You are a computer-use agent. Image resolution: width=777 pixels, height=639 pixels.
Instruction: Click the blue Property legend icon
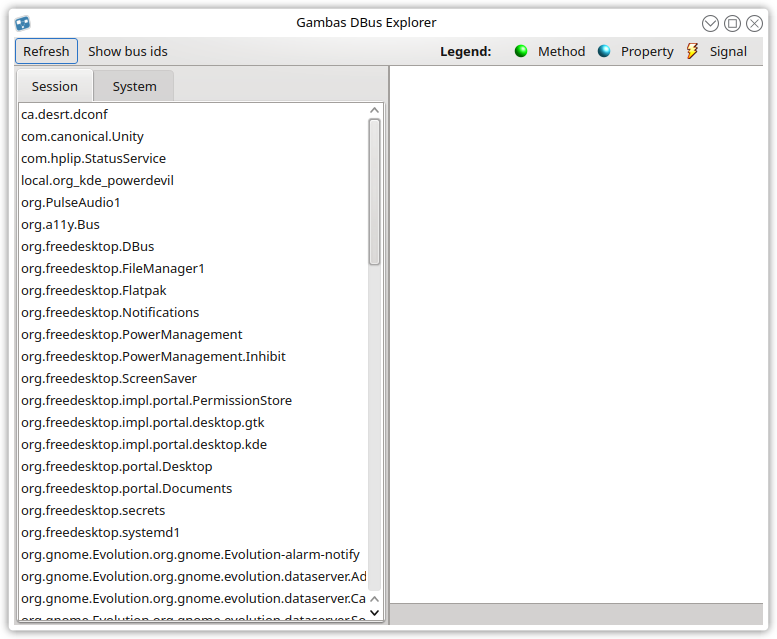(x=604, y=51)
